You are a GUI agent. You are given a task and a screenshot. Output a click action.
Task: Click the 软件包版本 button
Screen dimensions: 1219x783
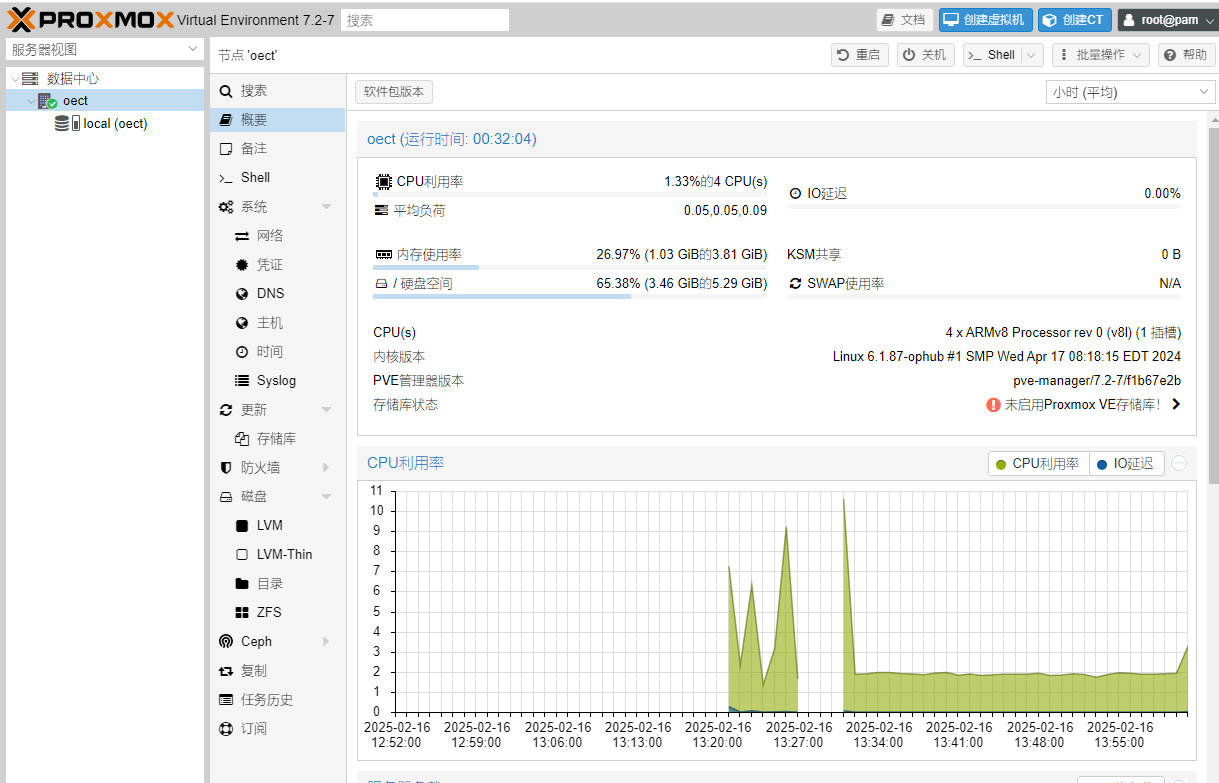click(x=394, y=92)
